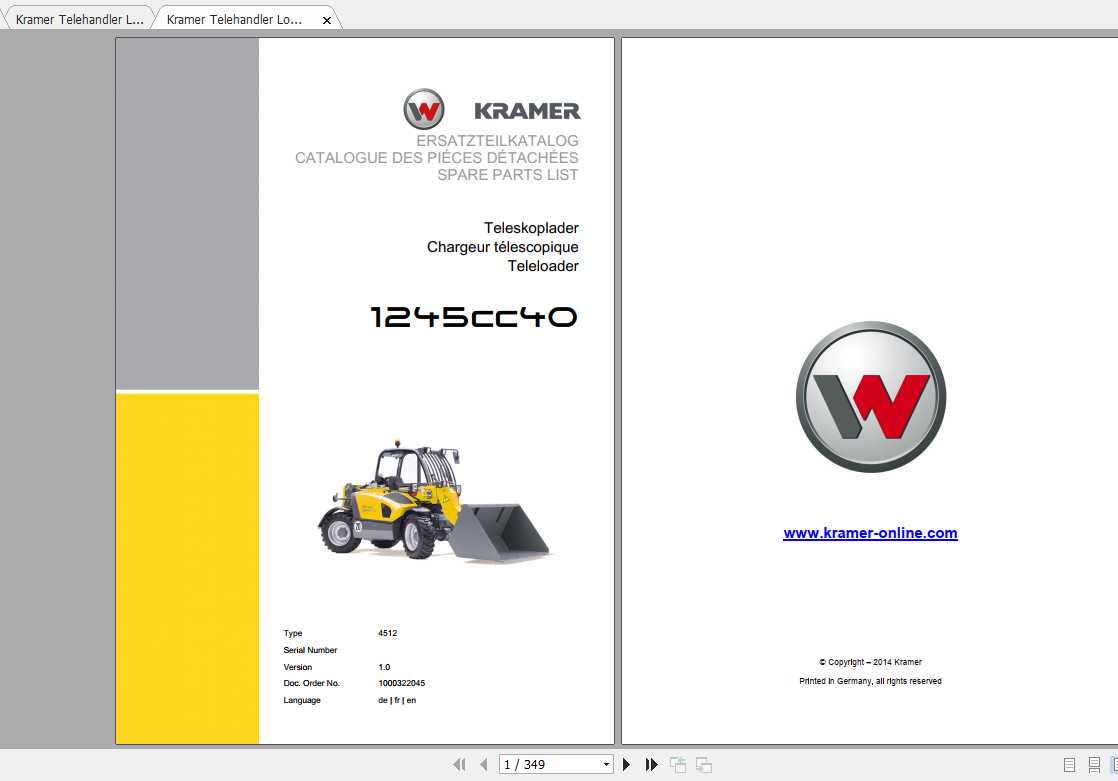This screenshot has height=781, width=1118.
Task: Switch to continuous page layout view
Action: tap(1094, 765)
